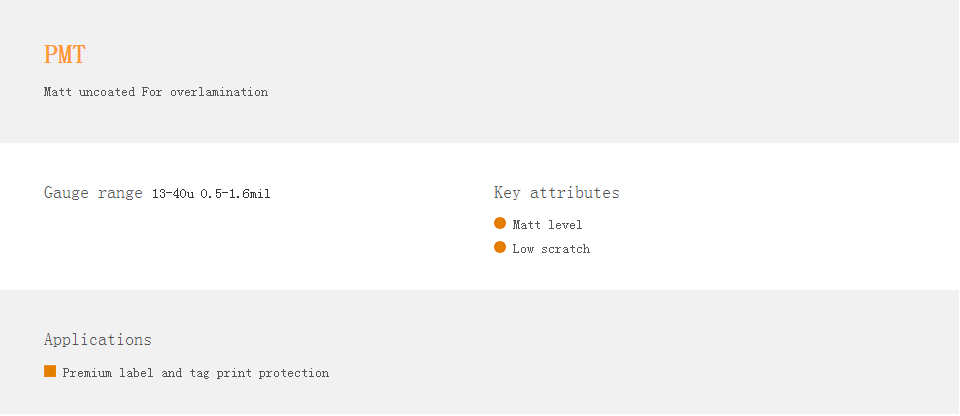Click the 0.5-1.6mil gauge value
The width and height of the screenshot is (960, 416).
pyautogui.click(x=236, y=194)
